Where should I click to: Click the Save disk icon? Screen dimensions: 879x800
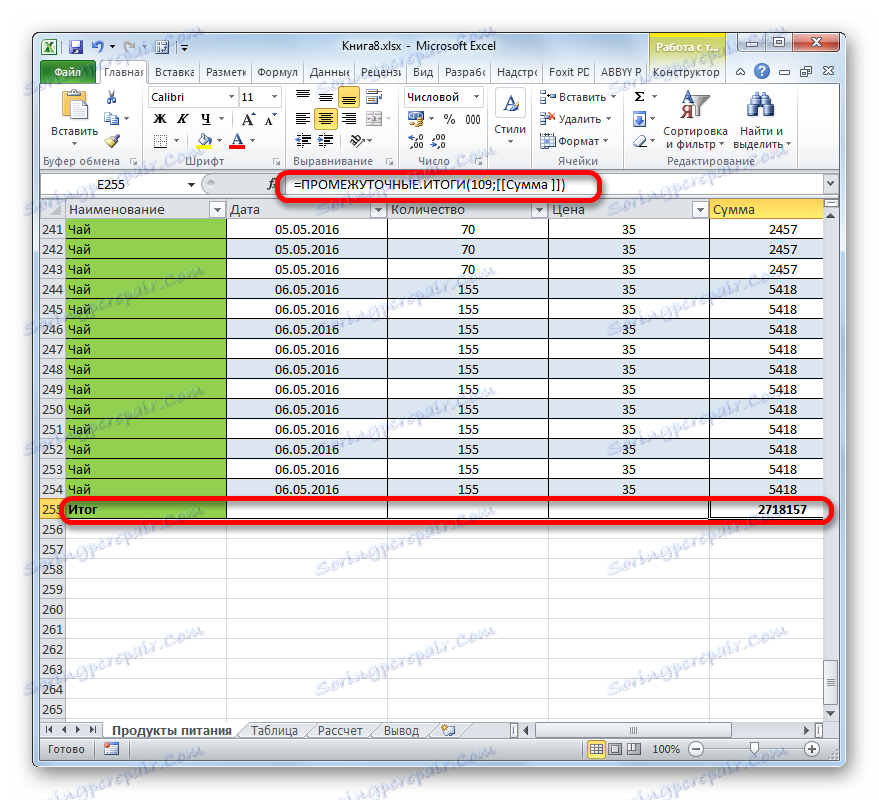point(75,46)
